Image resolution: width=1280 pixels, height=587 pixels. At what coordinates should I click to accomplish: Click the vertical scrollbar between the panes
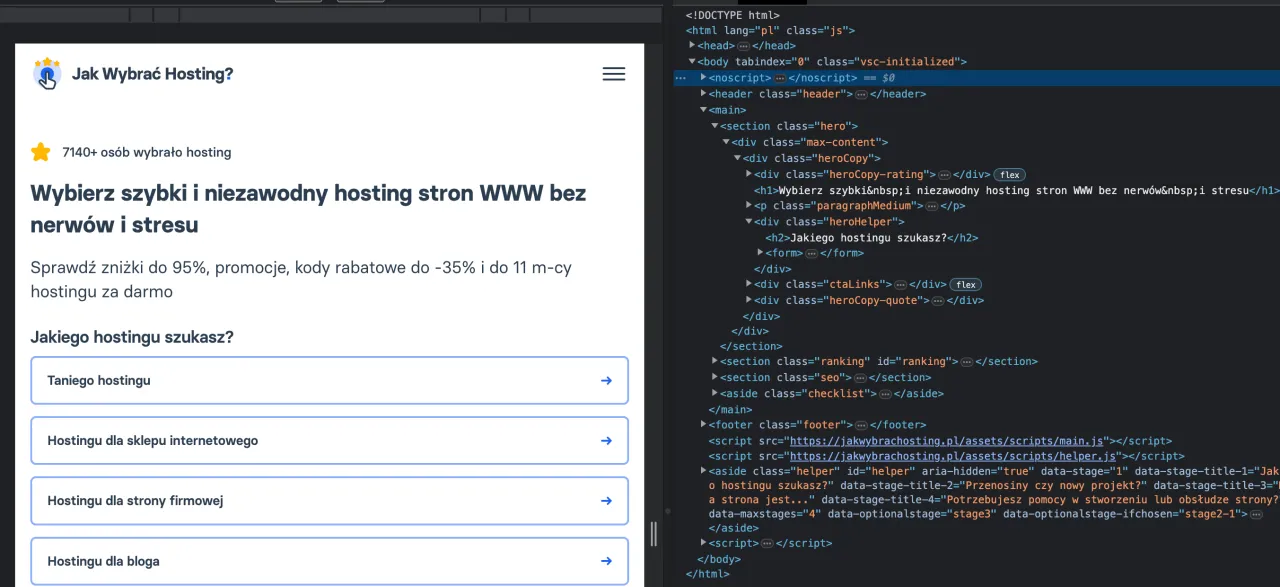click(x=655, y=530)
